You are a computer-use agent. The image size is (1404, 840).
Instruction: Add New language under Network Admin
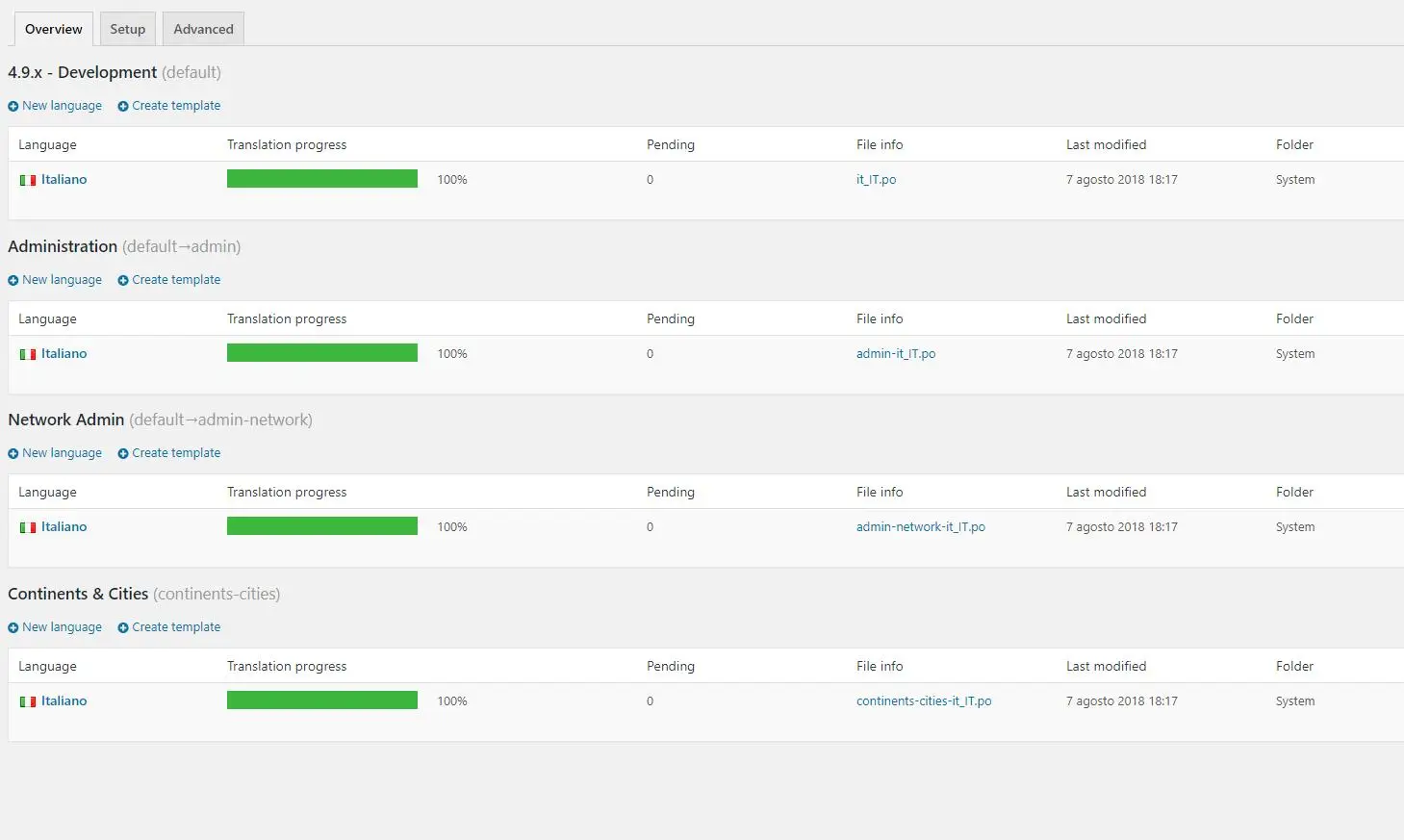click(55, 453)
